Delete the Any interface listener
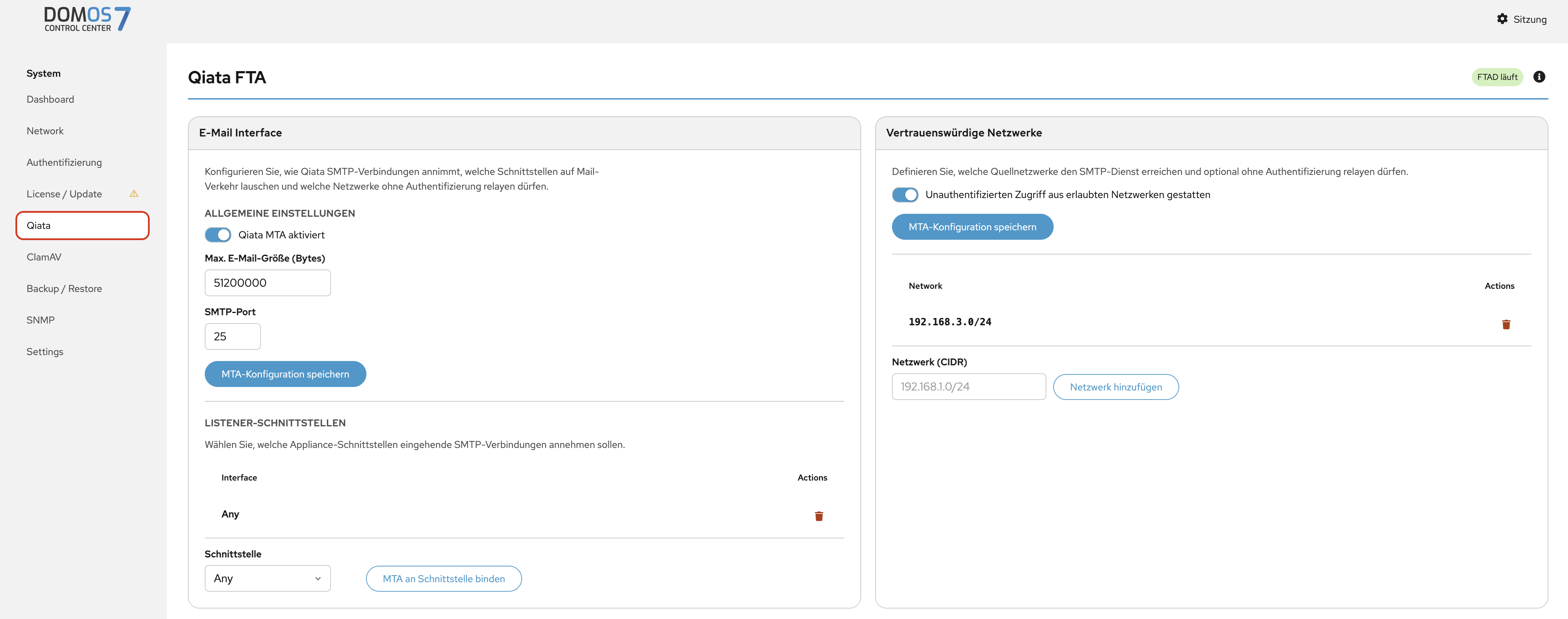 pyautogui.click(x=819, y=516)
